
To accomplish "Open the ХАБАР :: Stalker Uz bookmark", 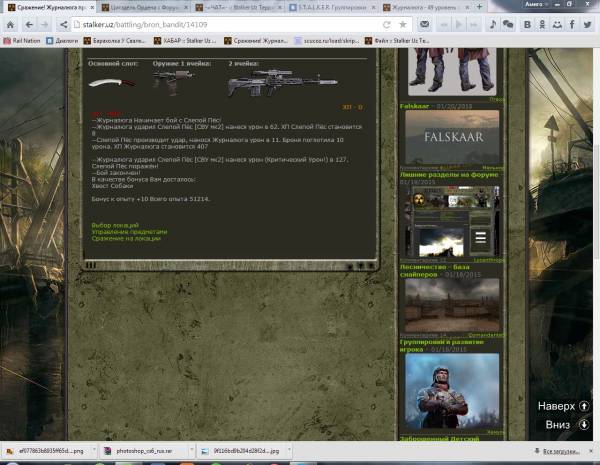I will [185, 41].
